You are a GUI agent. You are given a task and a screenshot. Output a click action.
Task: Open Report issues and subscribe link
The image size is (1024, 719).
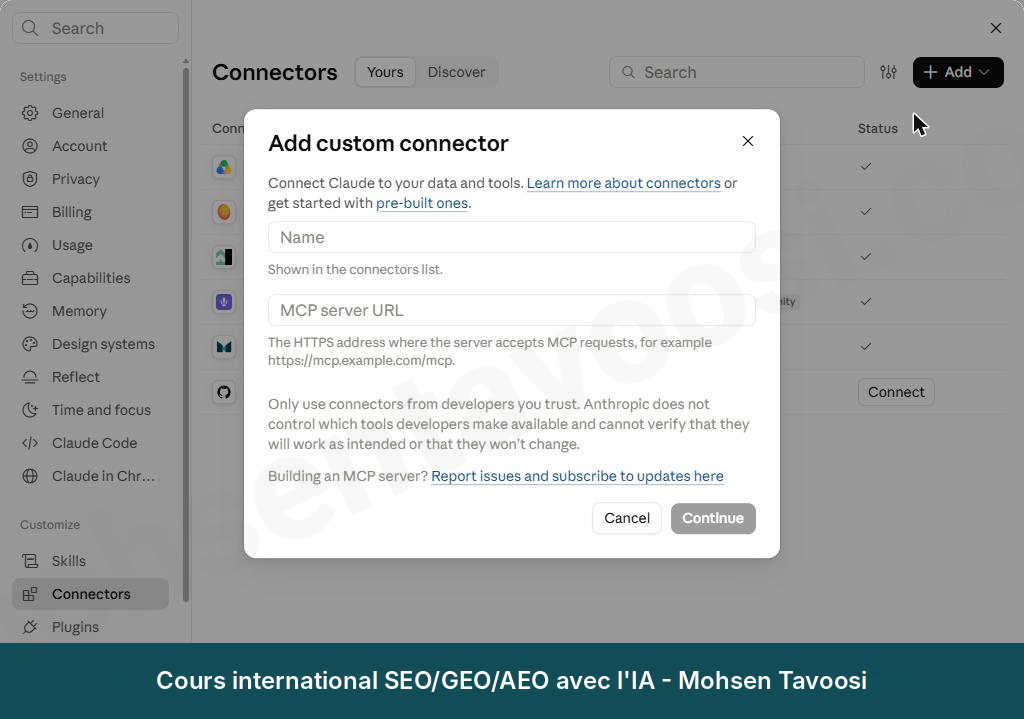coord(577,476)
